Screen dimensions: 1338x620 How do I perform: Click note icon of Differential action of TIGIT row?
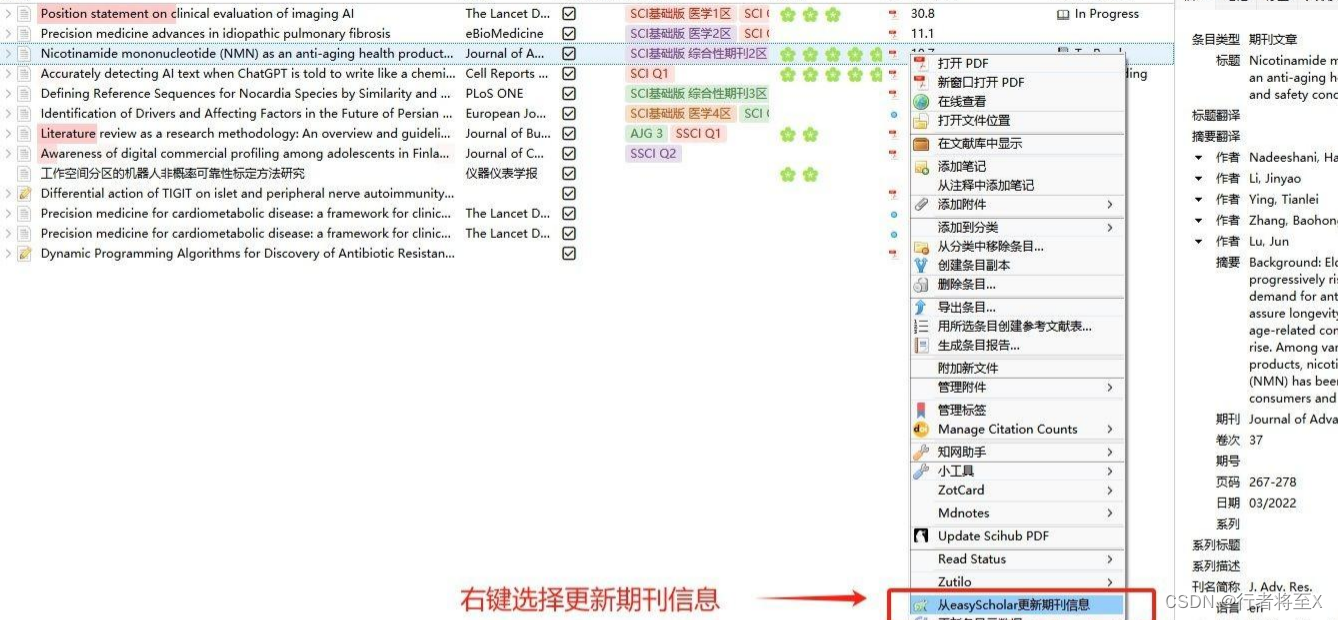25,193
